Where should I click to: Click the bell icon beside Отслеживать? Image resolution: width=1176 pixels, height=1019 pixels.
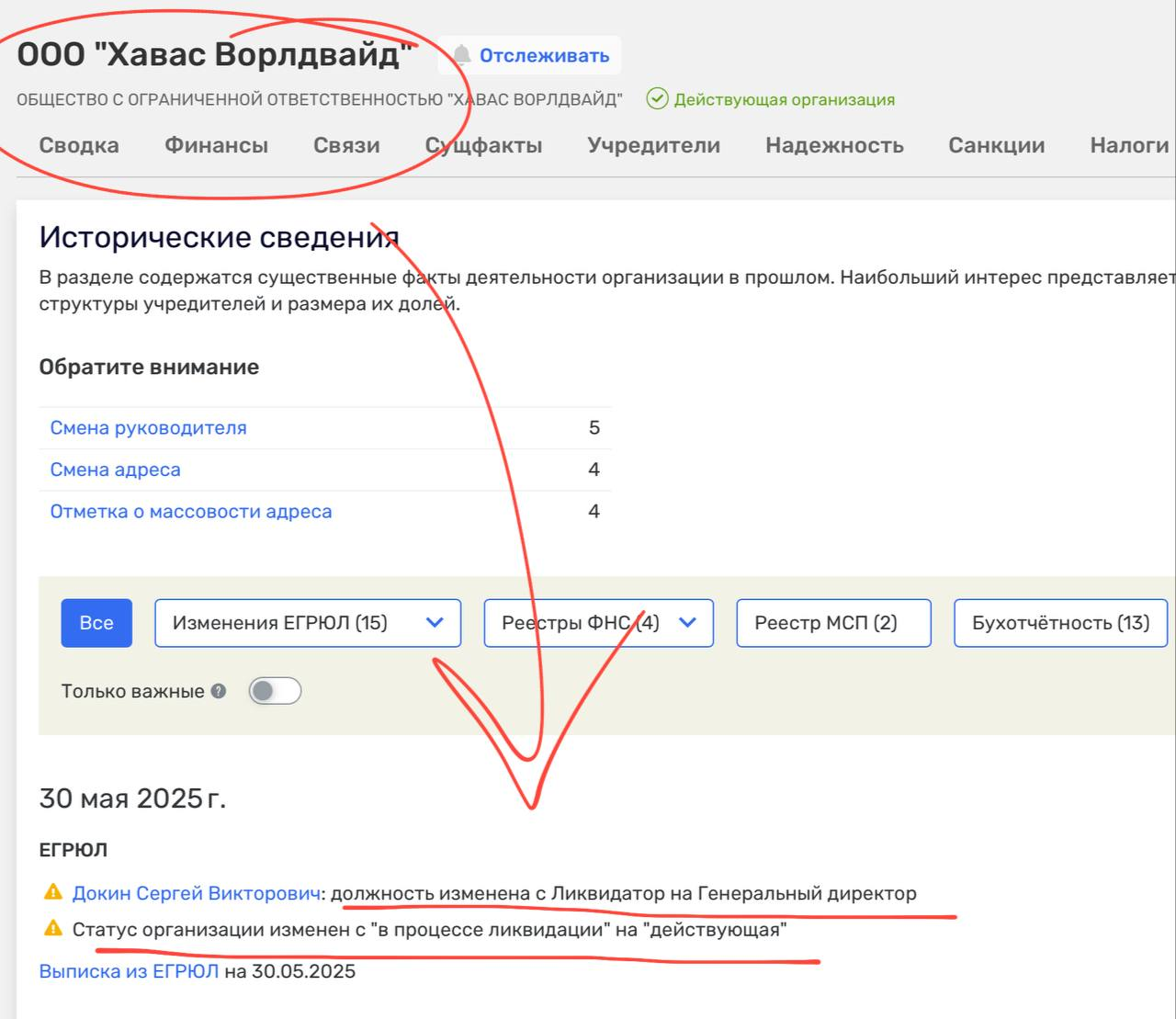click(462, 55)
